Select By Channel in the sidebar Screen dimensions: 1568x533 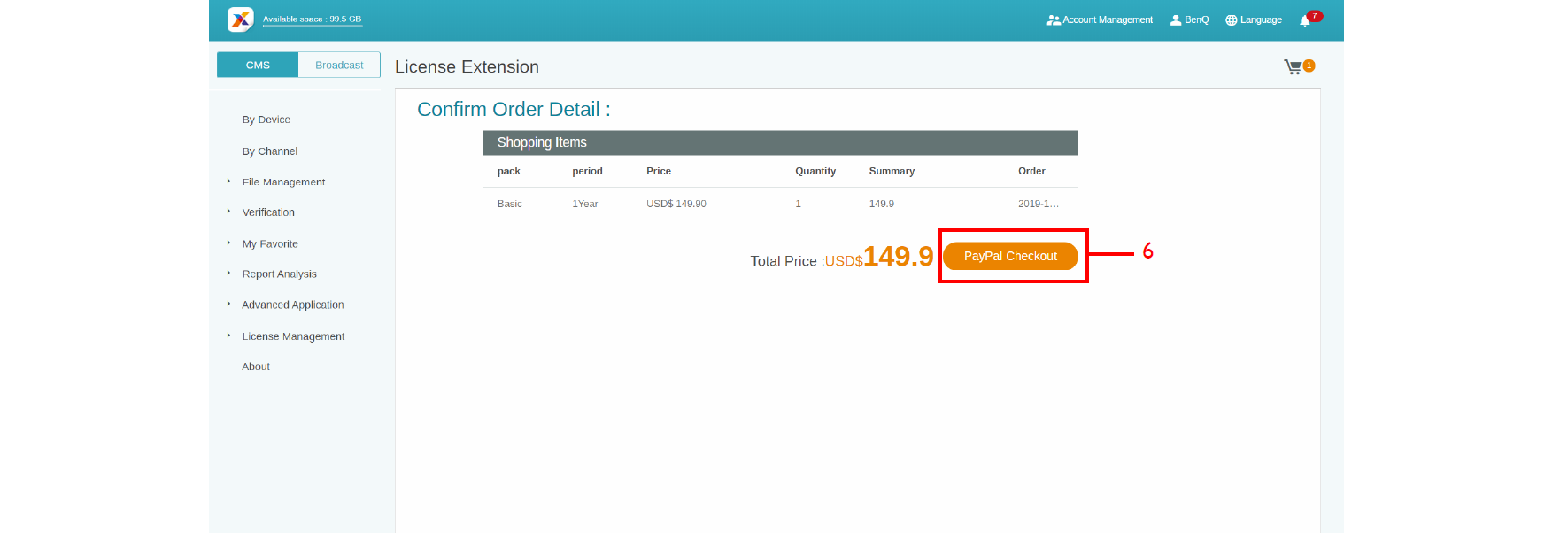[270, 151]
